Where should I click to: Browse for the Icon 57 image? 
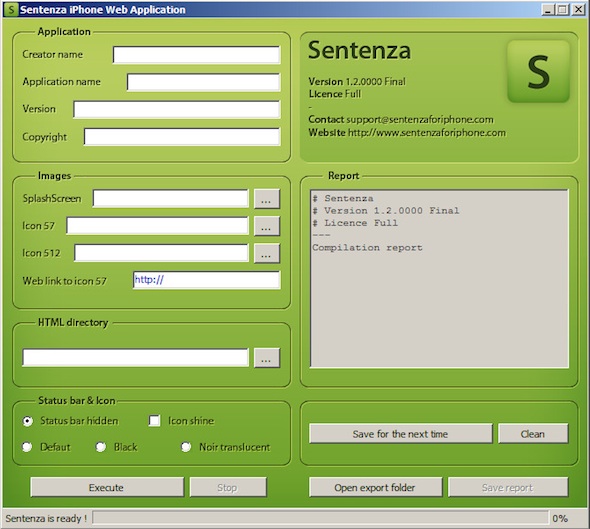(267, 226)
